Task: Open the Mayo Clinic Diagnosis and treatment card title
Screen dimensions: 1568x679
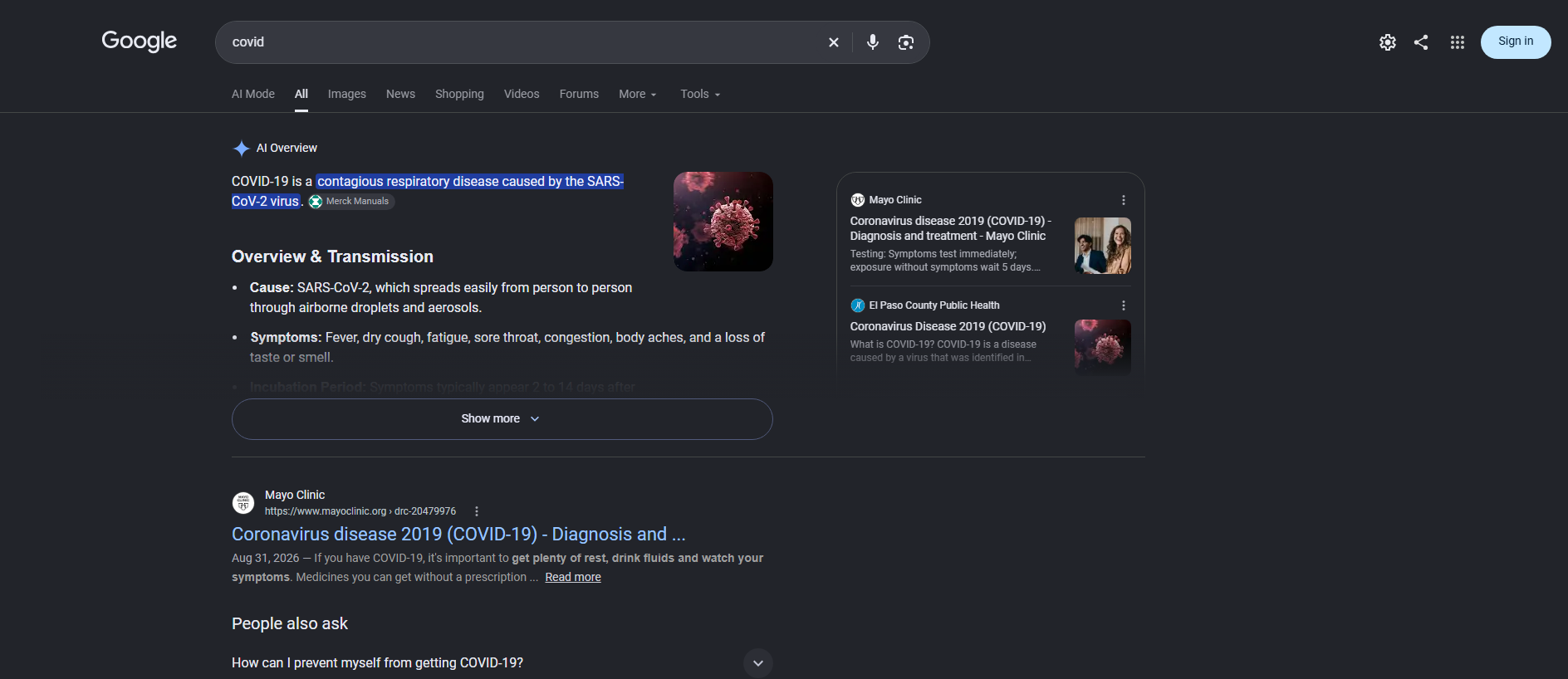Action: coord(951,228)
